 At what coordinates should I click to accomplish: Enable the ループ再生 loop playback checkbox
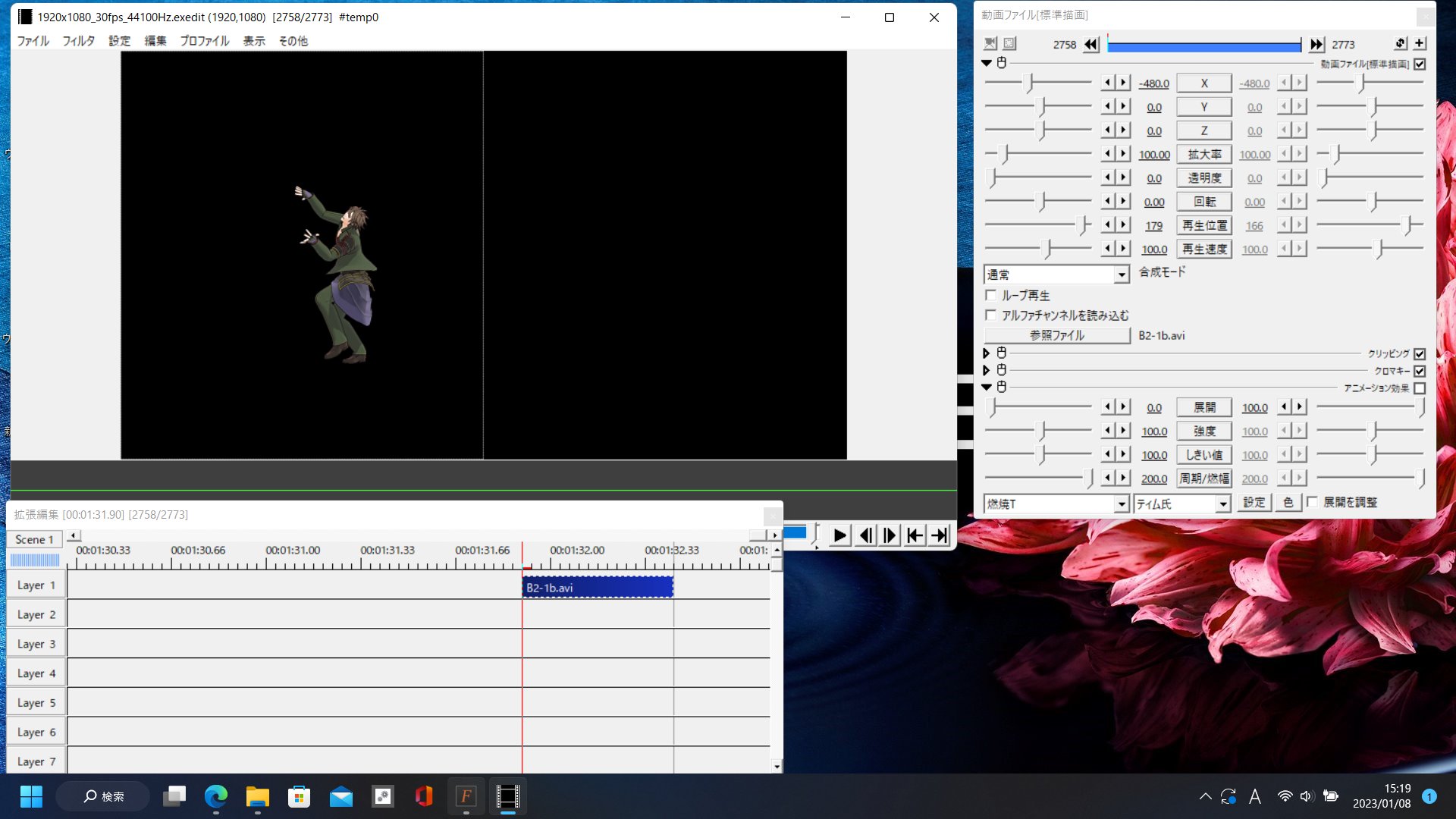tap(990, 296)
